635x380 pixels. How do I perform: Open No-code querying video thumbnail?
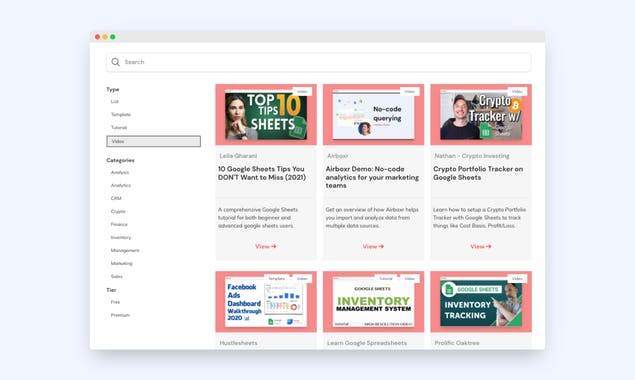tap(373, 116)
